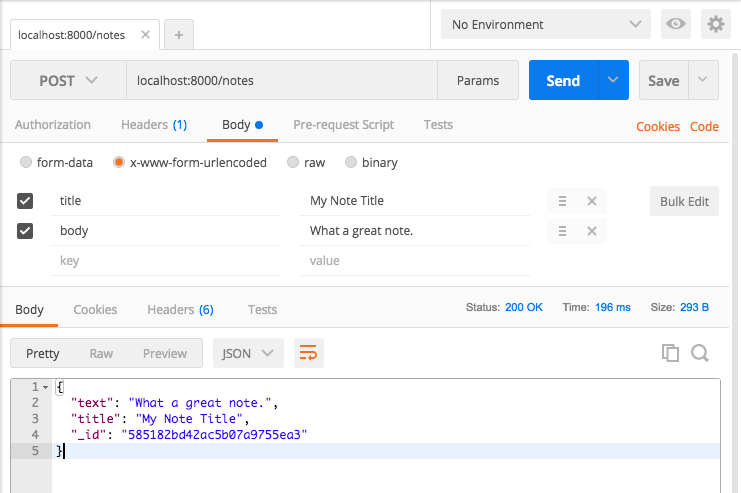This screenshot has height=493, width=741.
Task: Search the response with magnifier icon
Action: (x=699, y=353)
